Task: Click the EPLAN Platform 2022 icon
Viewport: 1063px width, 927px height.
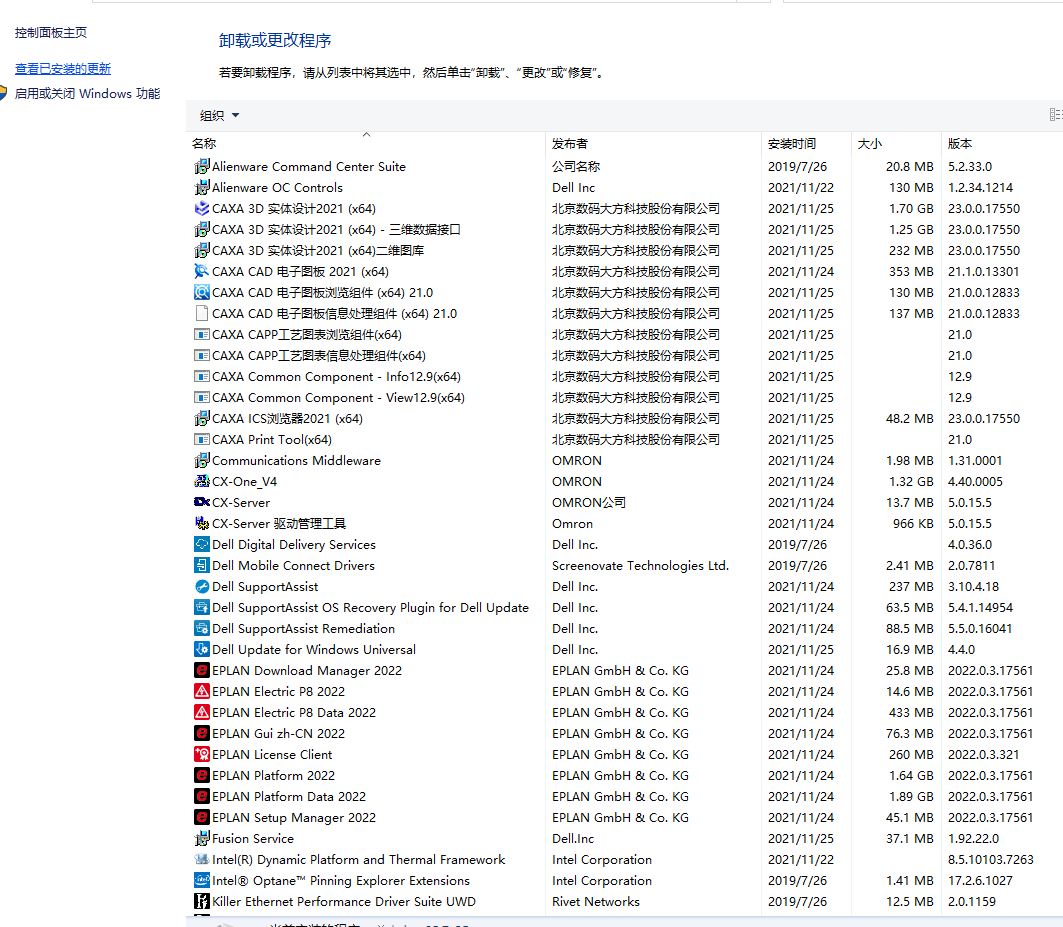Action: pyautogui.click(x=201, y=776)
